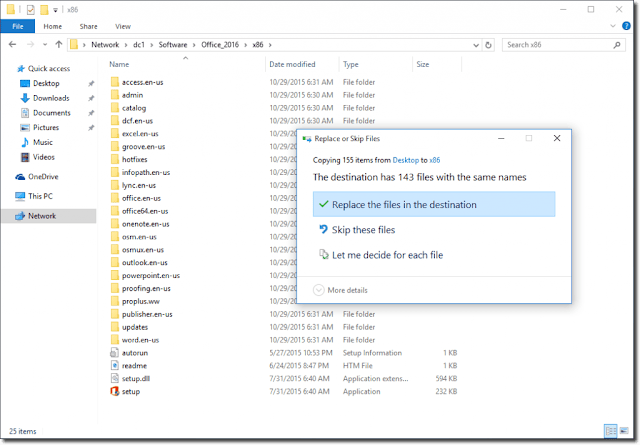
Task: Click dc1 in the address breadcrumb
Action: tap(139, 45)
